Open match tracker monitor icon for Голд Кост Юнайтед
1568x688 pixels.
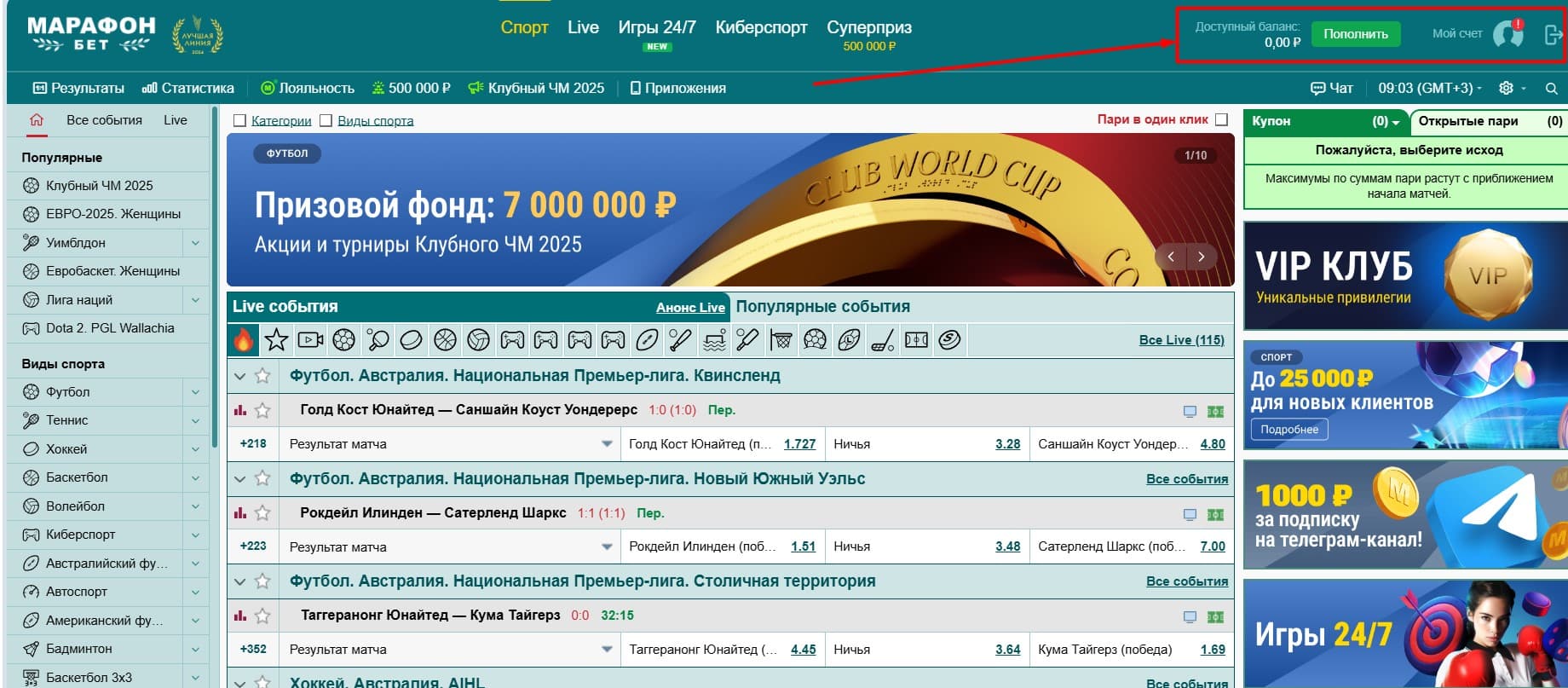click(1190, 411)
